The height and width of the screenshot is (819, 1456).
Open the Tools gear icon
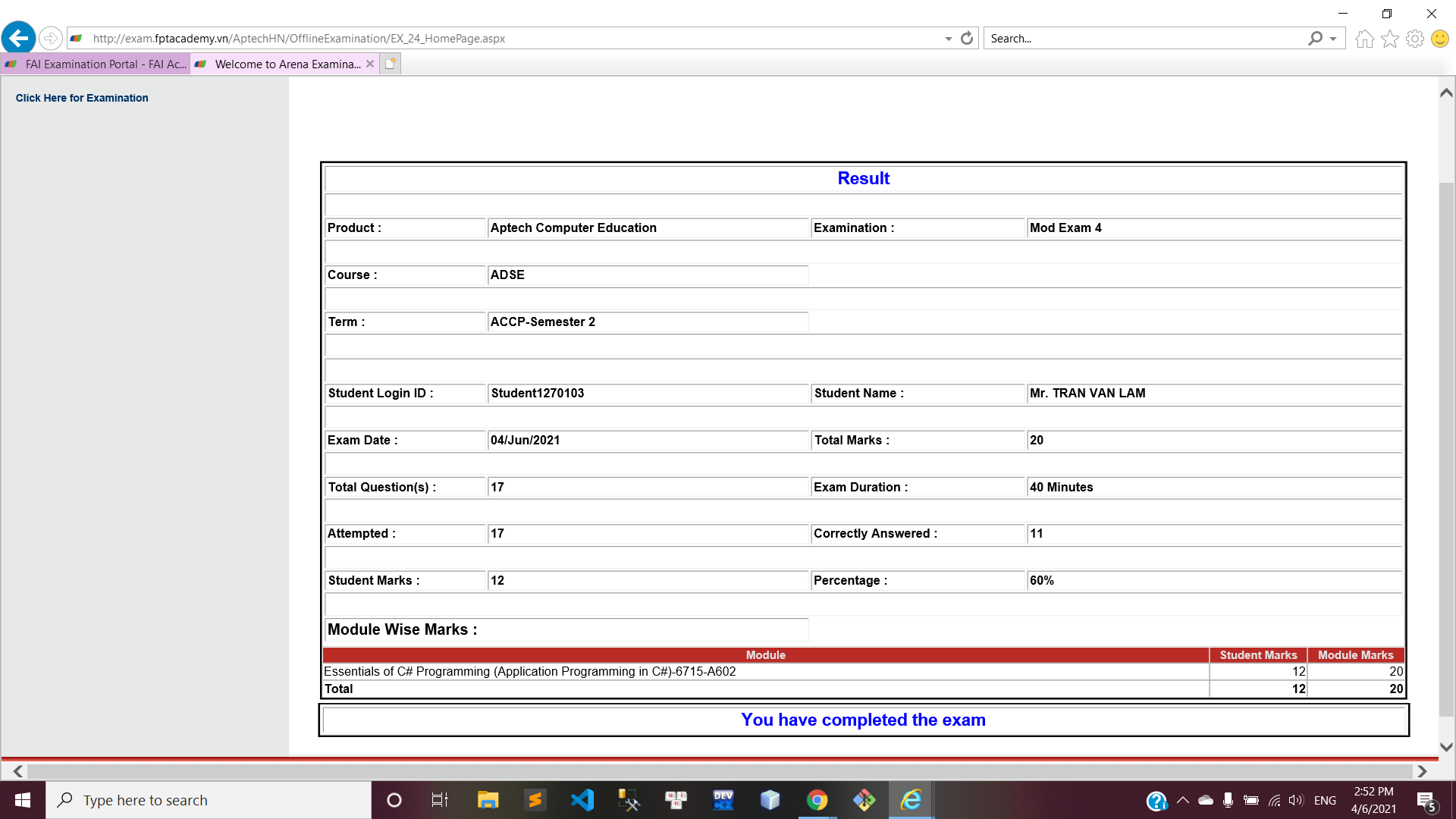(x=1415, y=39)
